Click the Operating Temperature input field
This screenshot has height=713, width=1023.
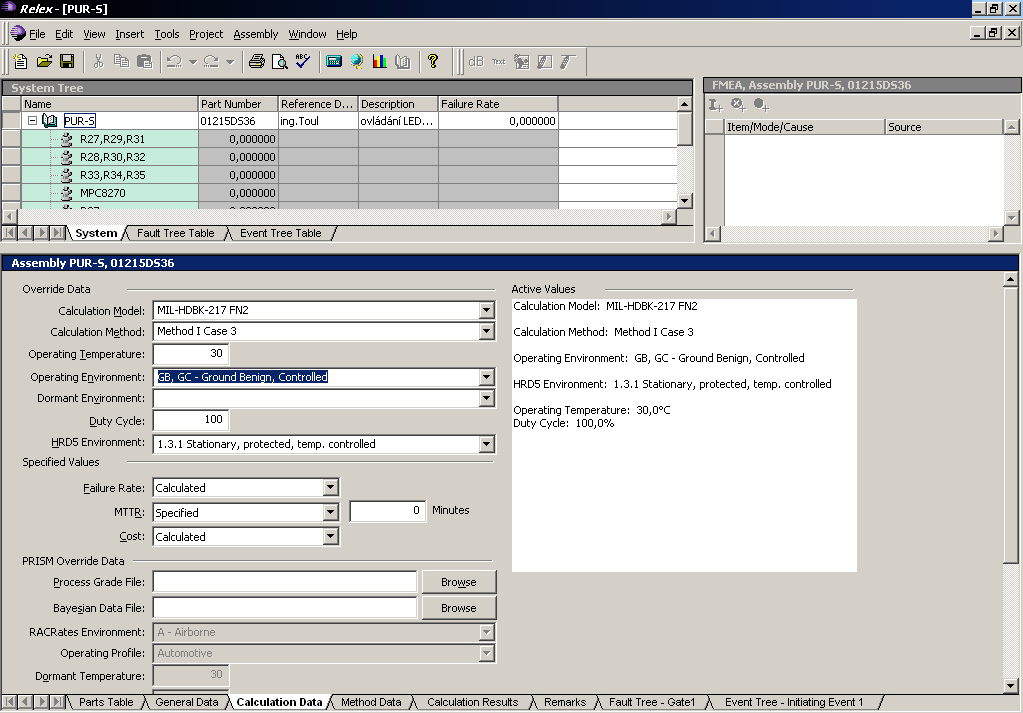tap(191, 354)
